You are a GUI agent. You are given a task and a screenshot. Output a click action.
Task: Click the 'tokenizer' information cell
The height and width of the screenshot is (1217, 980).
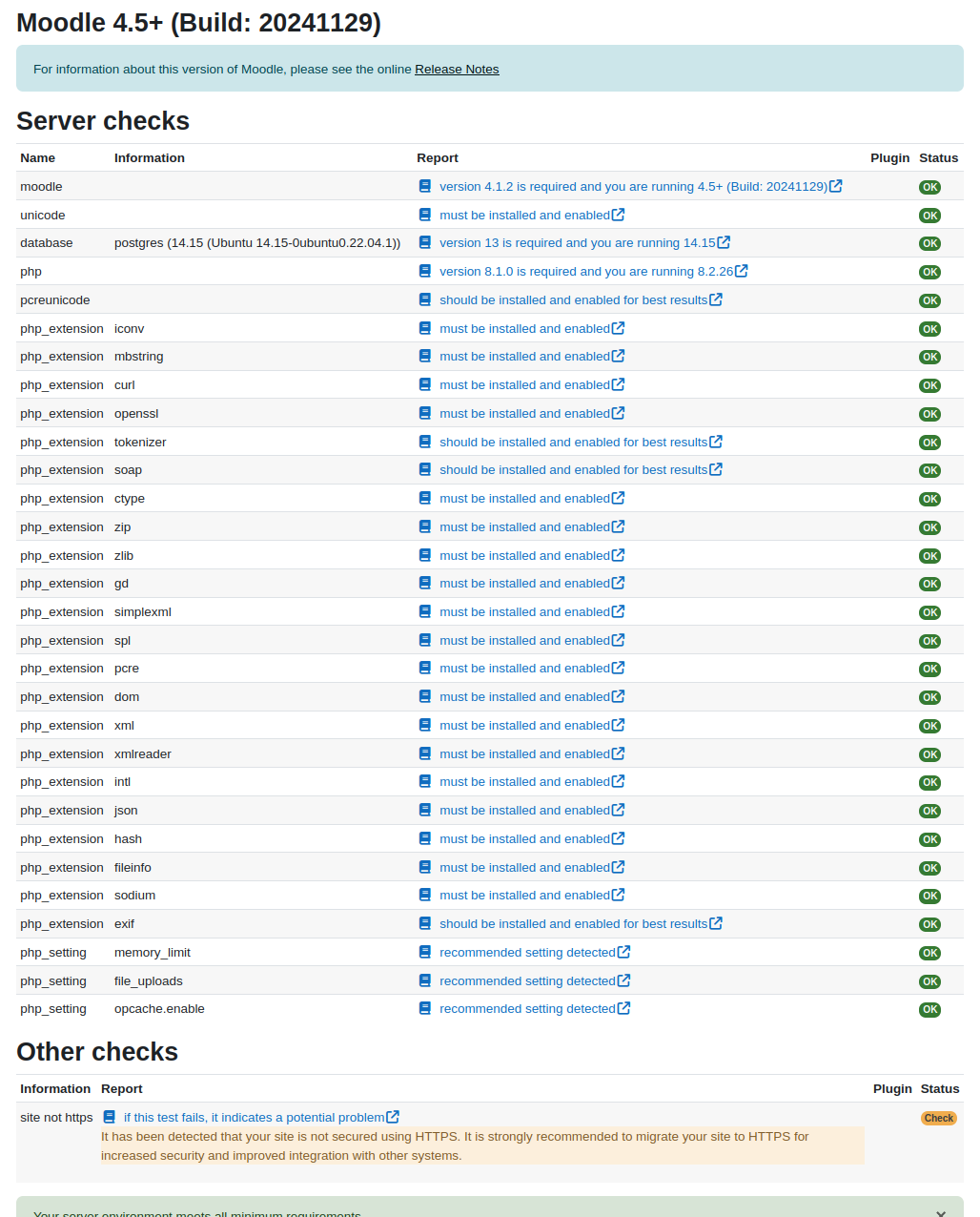[140, 443]
